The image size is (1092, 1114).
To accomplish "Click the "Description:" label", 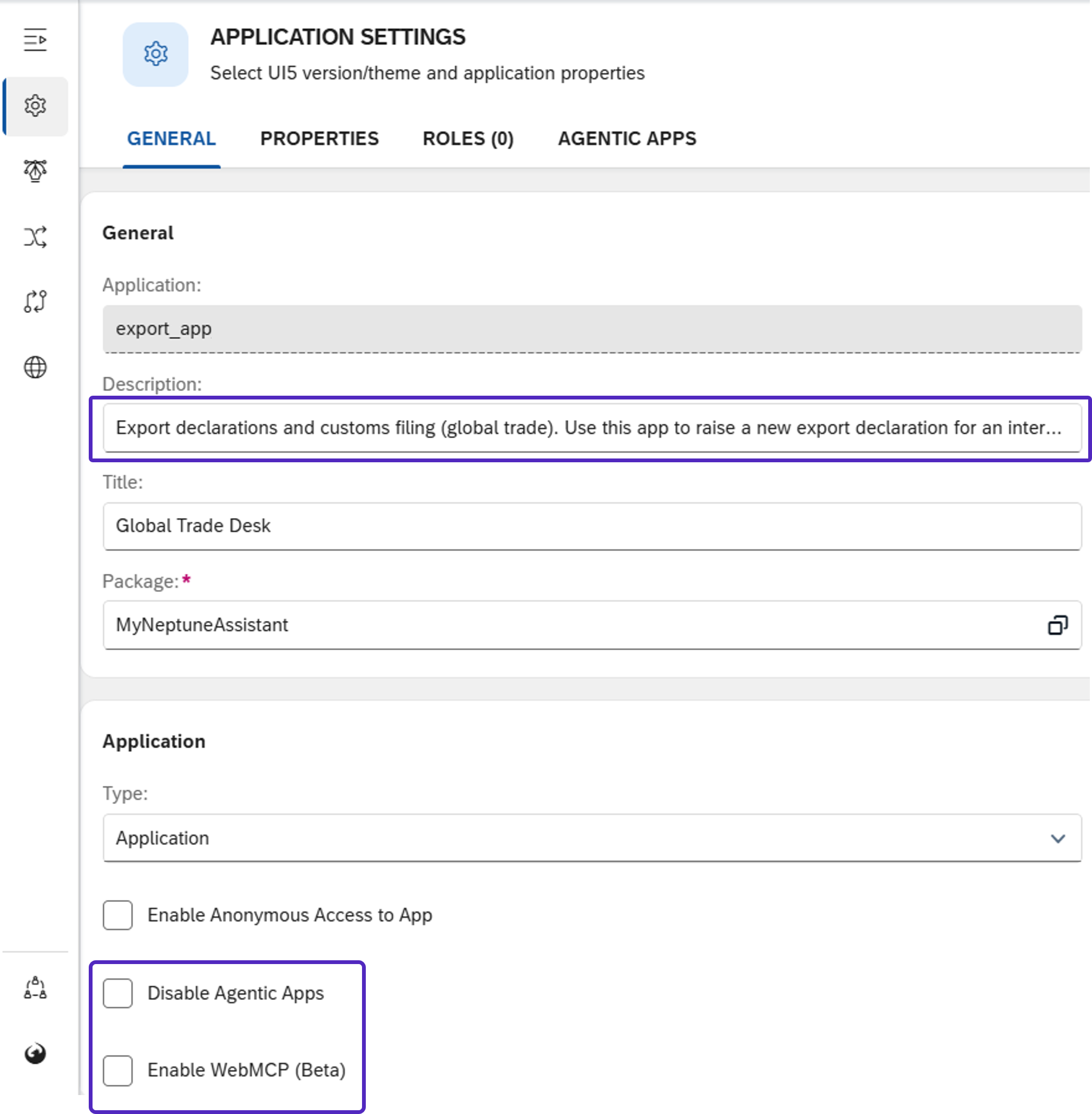I will [x=152, y=384].
